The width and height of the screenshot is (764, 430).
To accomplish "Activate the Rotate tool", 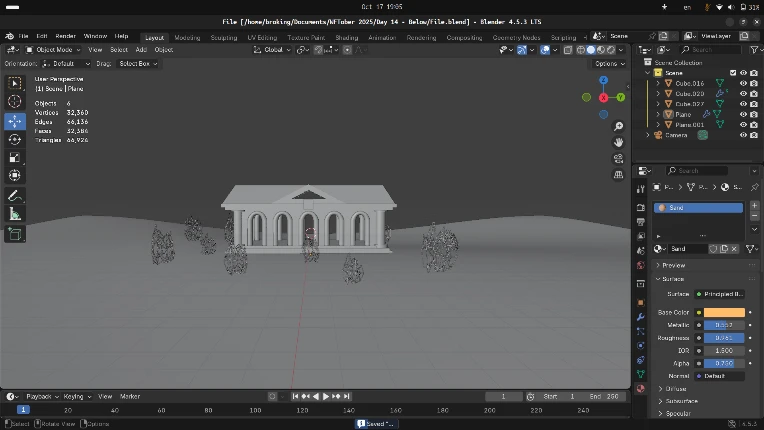I will click(15, 139).
